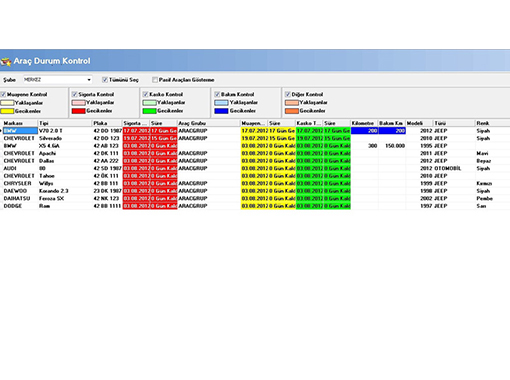Image resolution: width=510 pixels, height=380 pixels.
Task: Toggle the Sigorta Kontrol checkbox
Action: (x=75, y=94)
